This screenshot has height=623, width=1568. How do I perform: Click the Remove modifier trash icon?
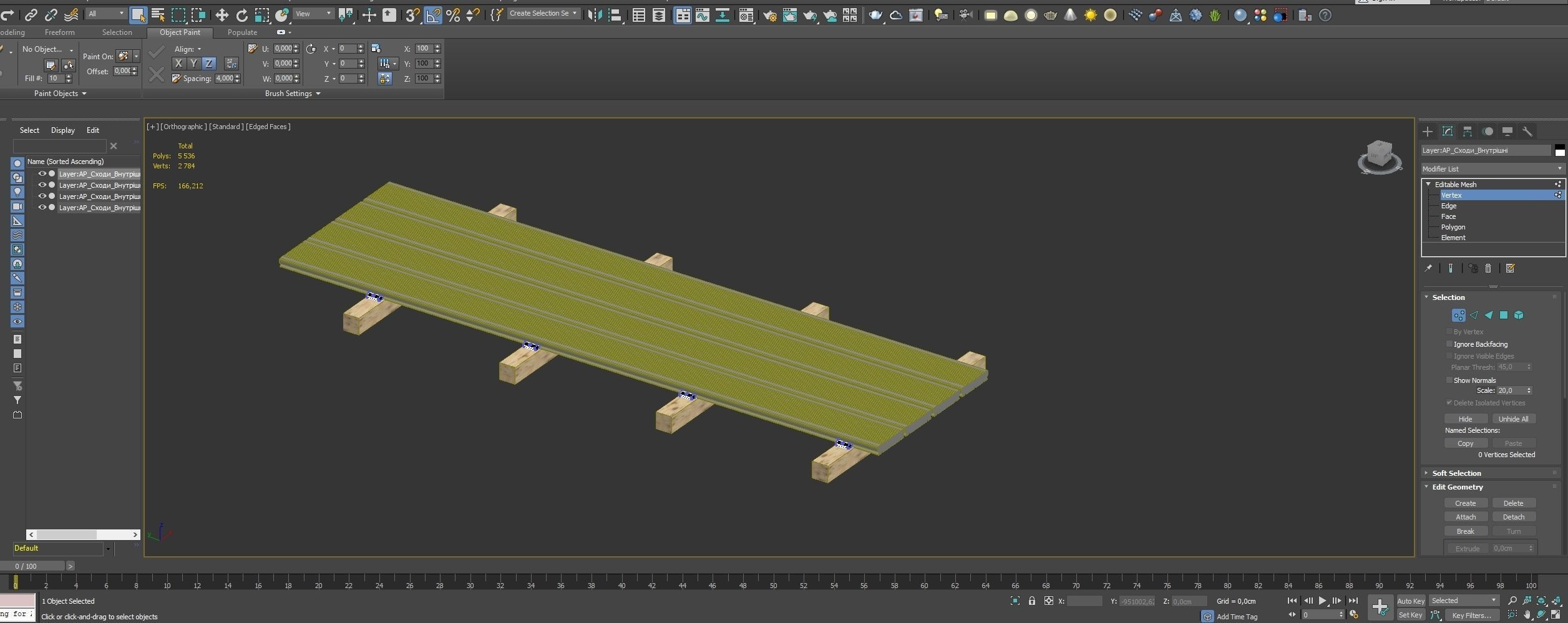1488,268
